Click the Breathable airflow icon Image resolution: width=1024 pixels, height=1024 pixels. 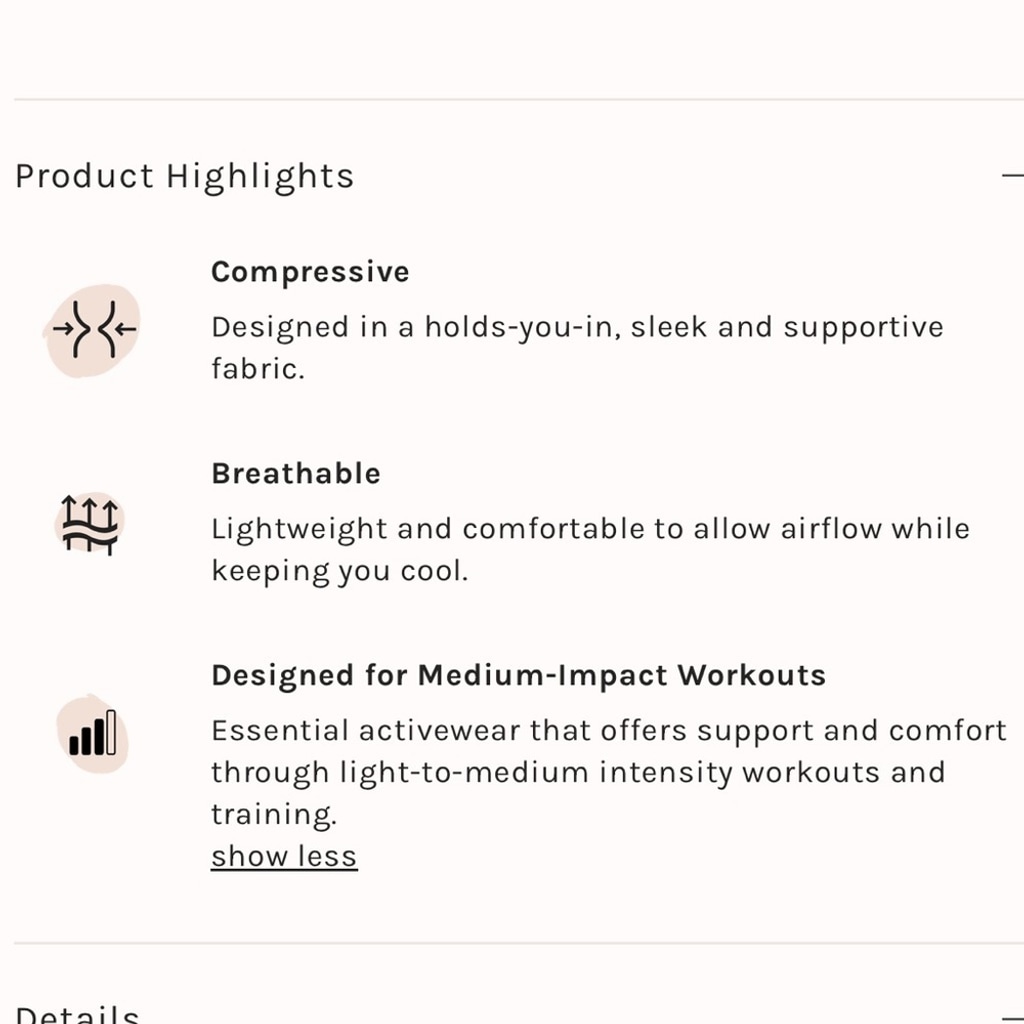tap(89, 524)
